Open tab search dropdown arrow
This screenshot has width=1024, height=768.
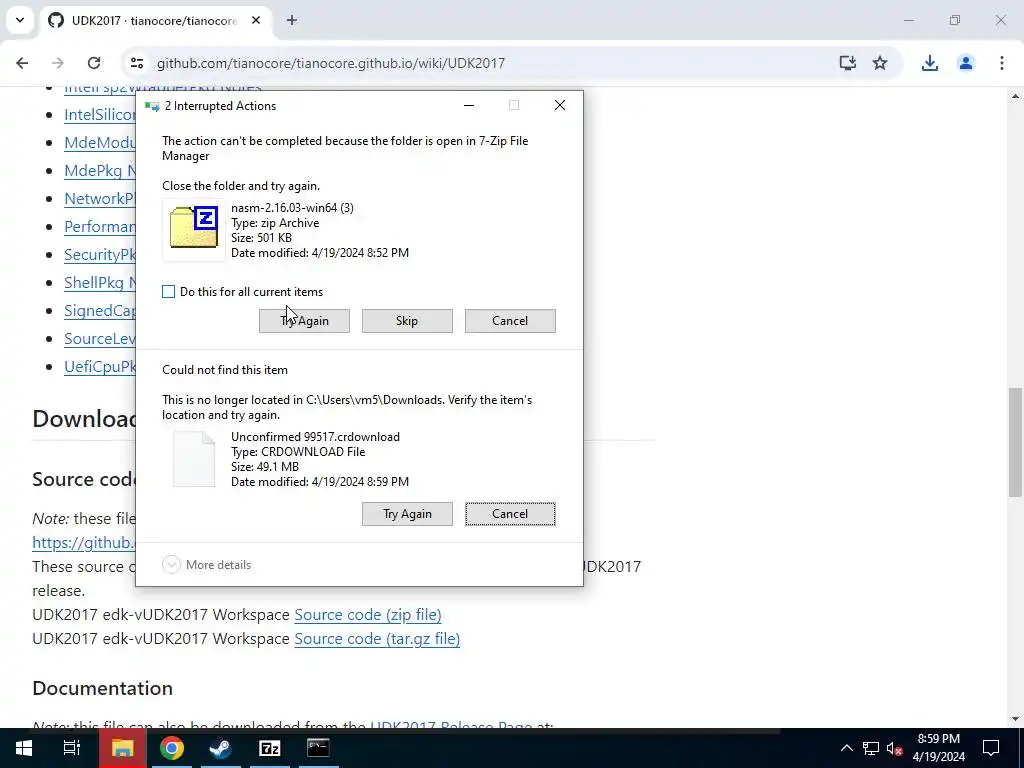click(20, 20)
